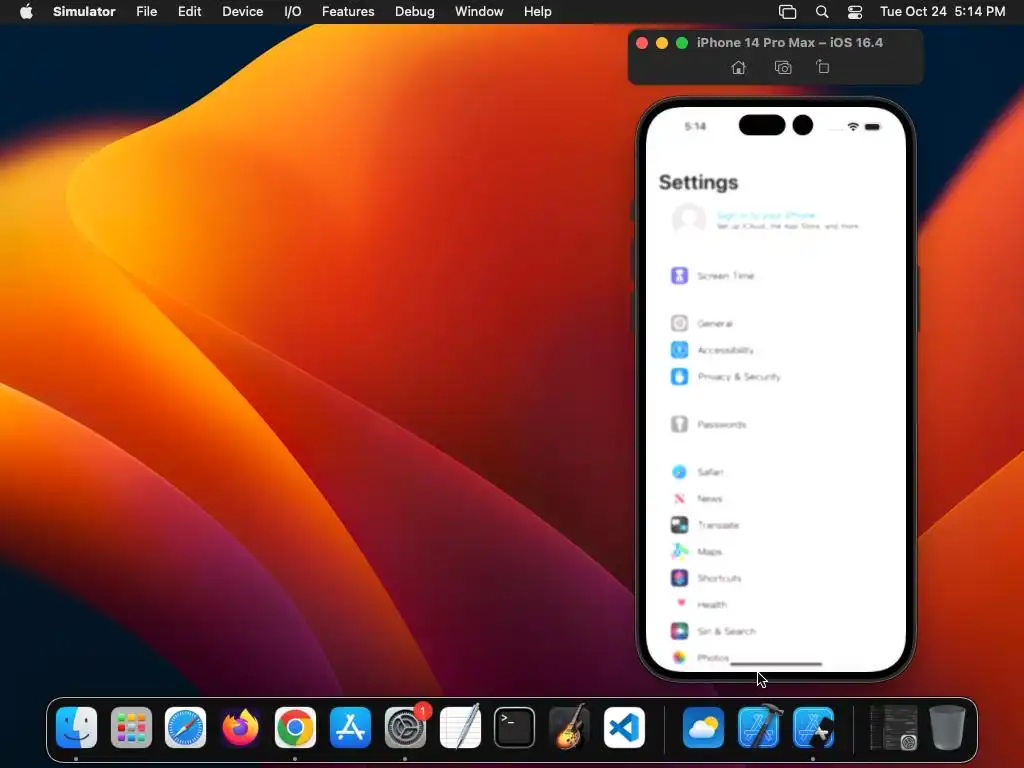The width and height of the screenshot is (1024, 768).
Task: Open News settings icon
Action: pyautogui.click(x=679, y=498)
